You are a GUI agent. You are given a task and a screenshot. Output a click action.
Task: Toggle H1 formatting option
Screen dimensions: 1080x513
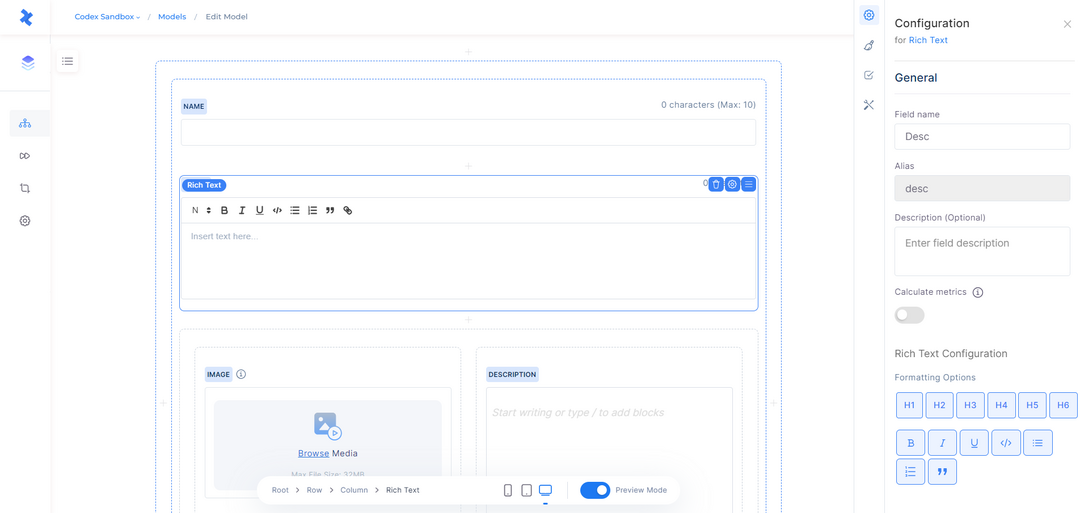[x=909, y=406]
